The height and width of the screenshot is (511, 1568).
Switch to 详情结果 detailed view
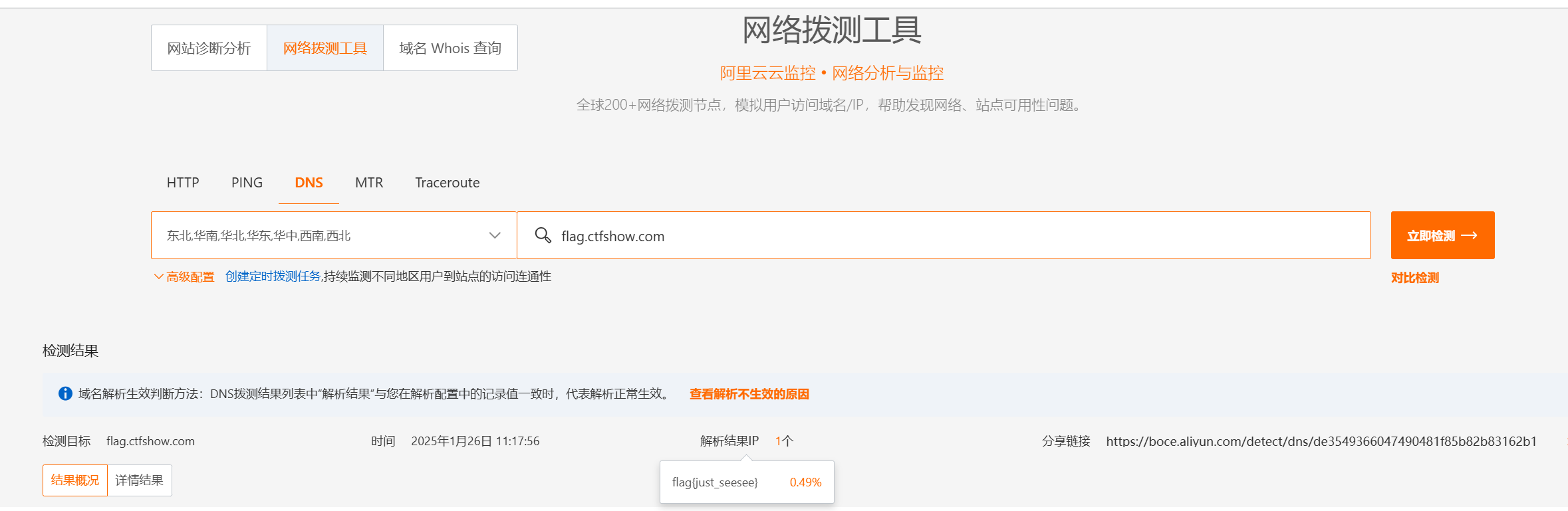coord(139,480)
